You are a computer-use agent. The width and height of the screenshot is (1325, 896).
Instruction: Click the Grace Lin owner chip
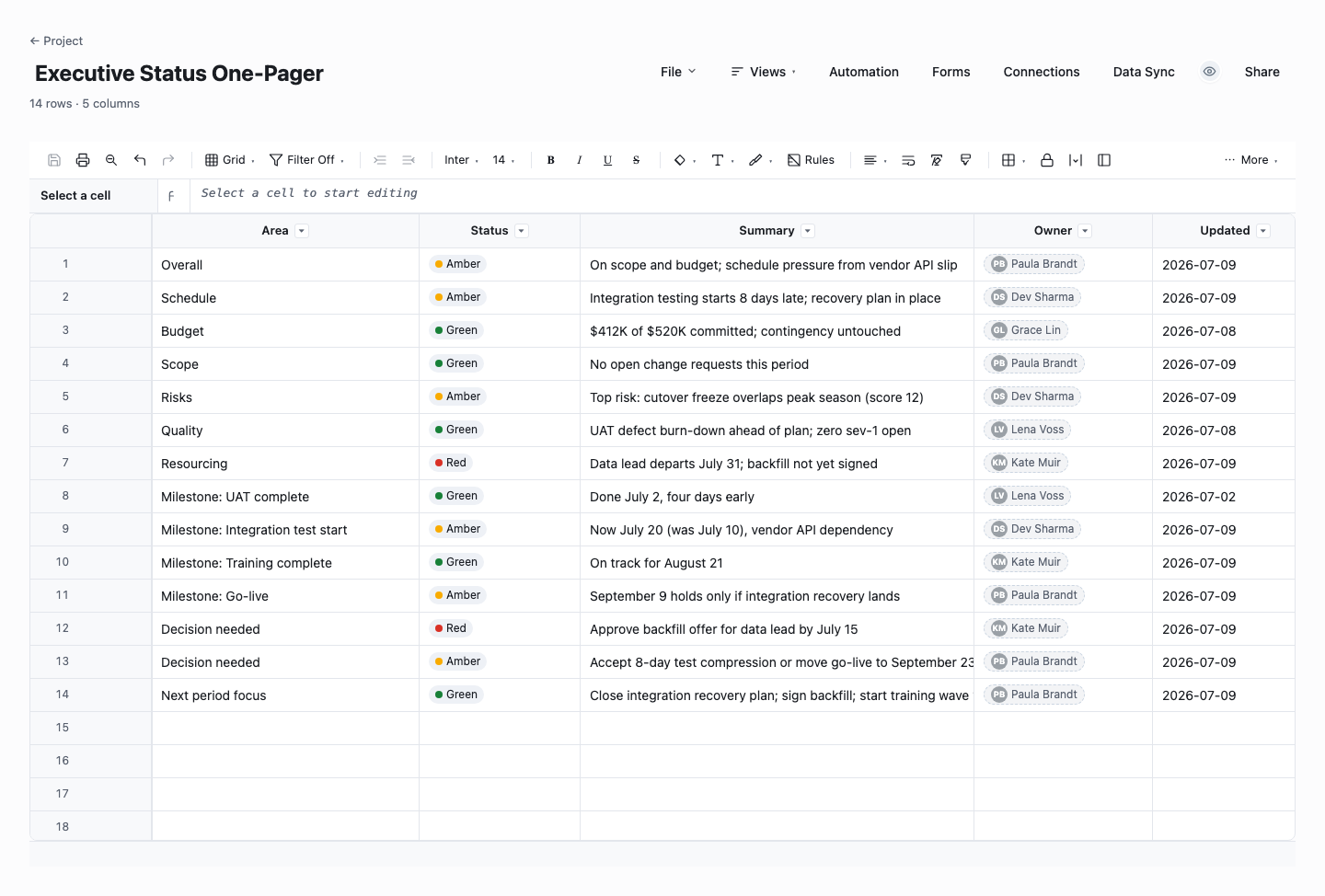click(1026, 330)
